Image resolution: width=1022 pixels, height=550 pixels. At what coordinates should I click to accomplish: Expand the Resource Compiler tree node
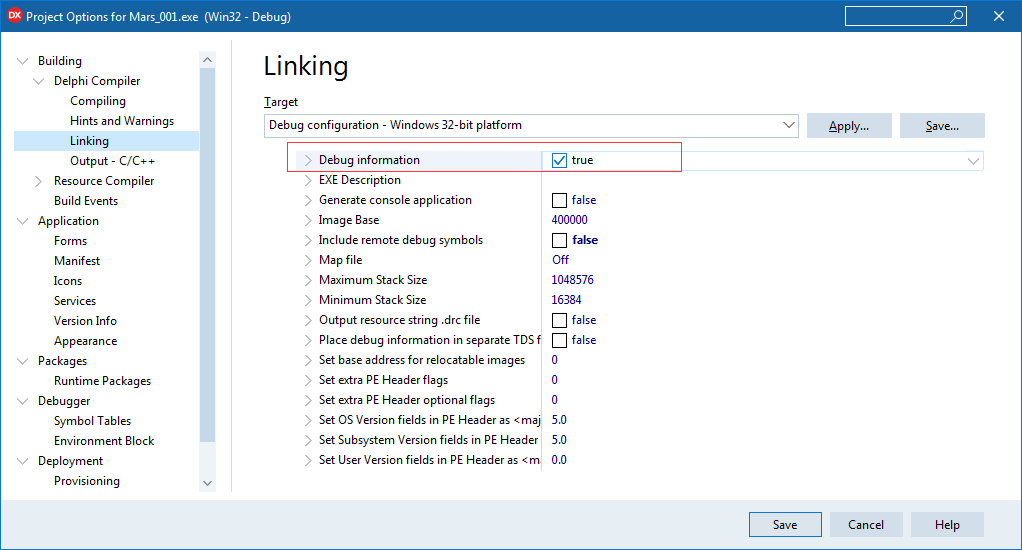[38, 181]
